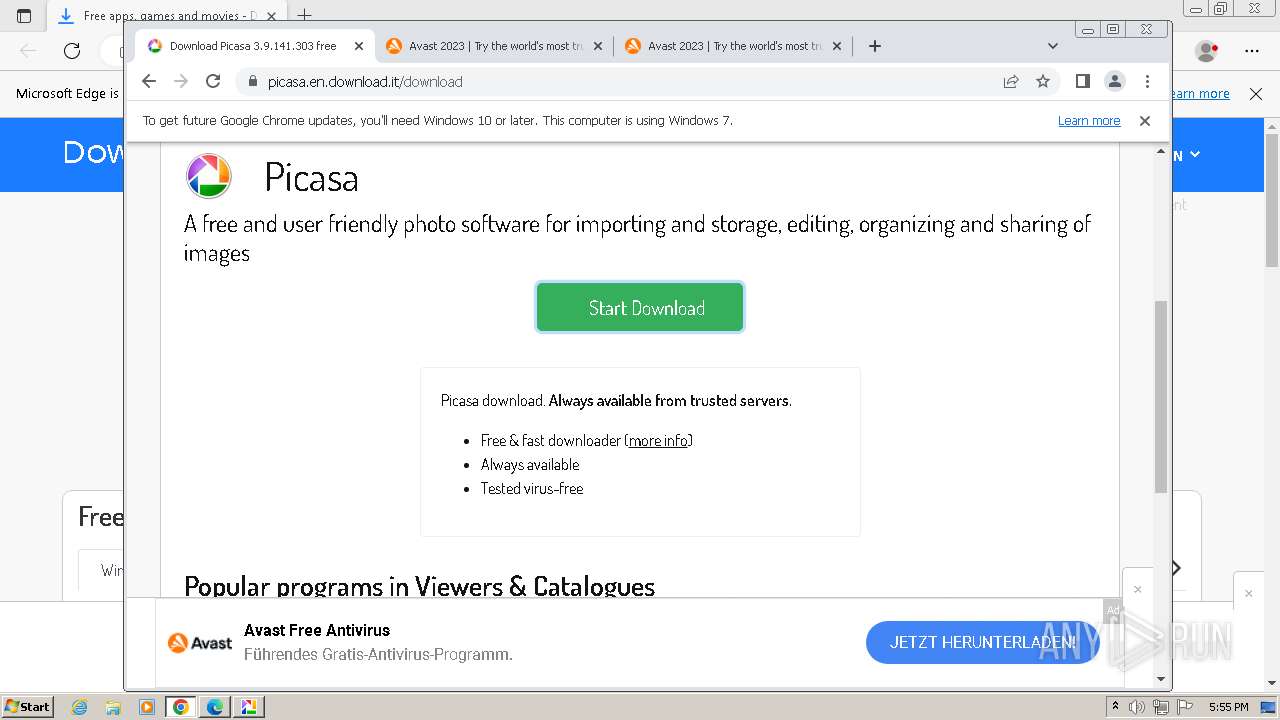This screenshot has width=1280, height=720.
Task: Click Learn more in the Edge bar
Action: coord(1200,94)
